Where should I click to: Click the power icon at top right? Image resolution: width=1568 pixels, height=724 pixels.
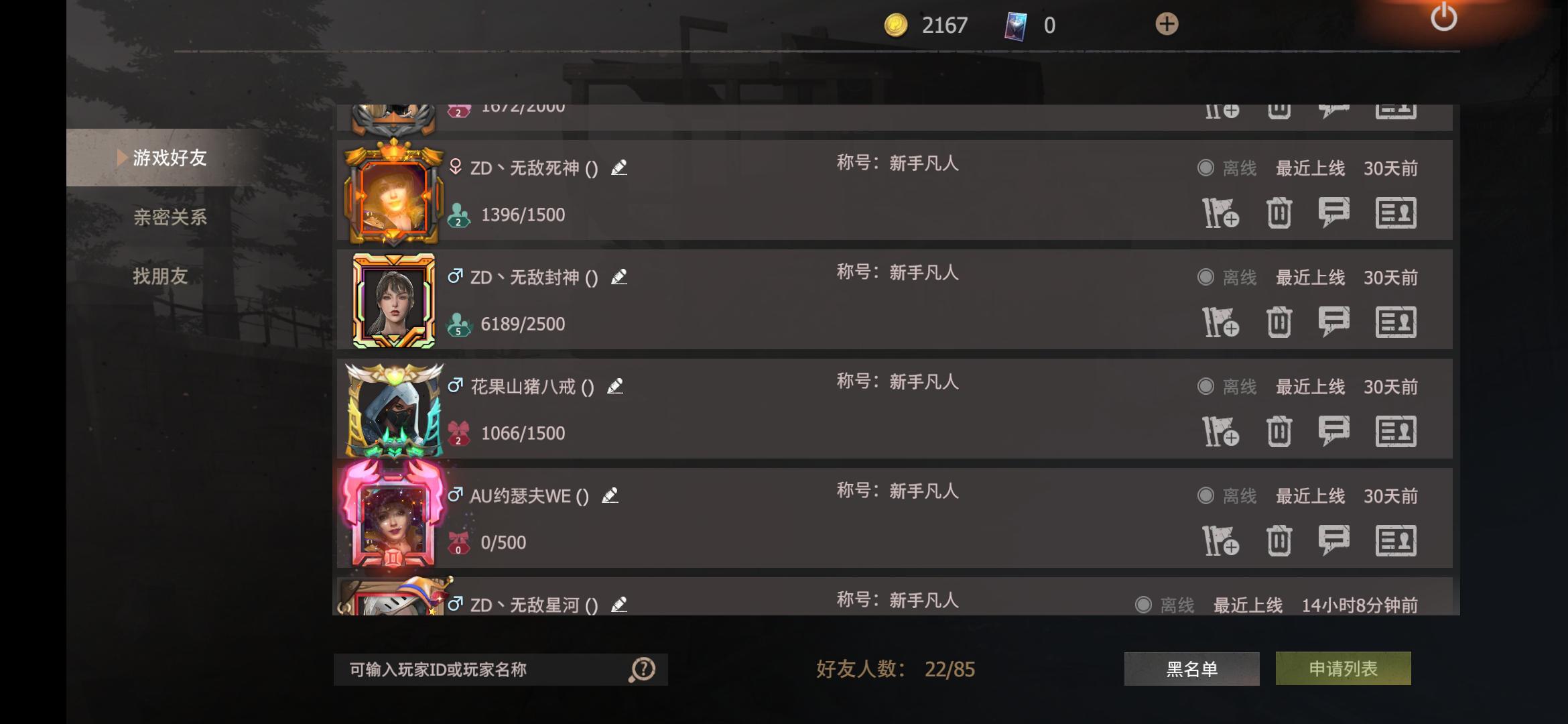click(x=1443, y=17)
